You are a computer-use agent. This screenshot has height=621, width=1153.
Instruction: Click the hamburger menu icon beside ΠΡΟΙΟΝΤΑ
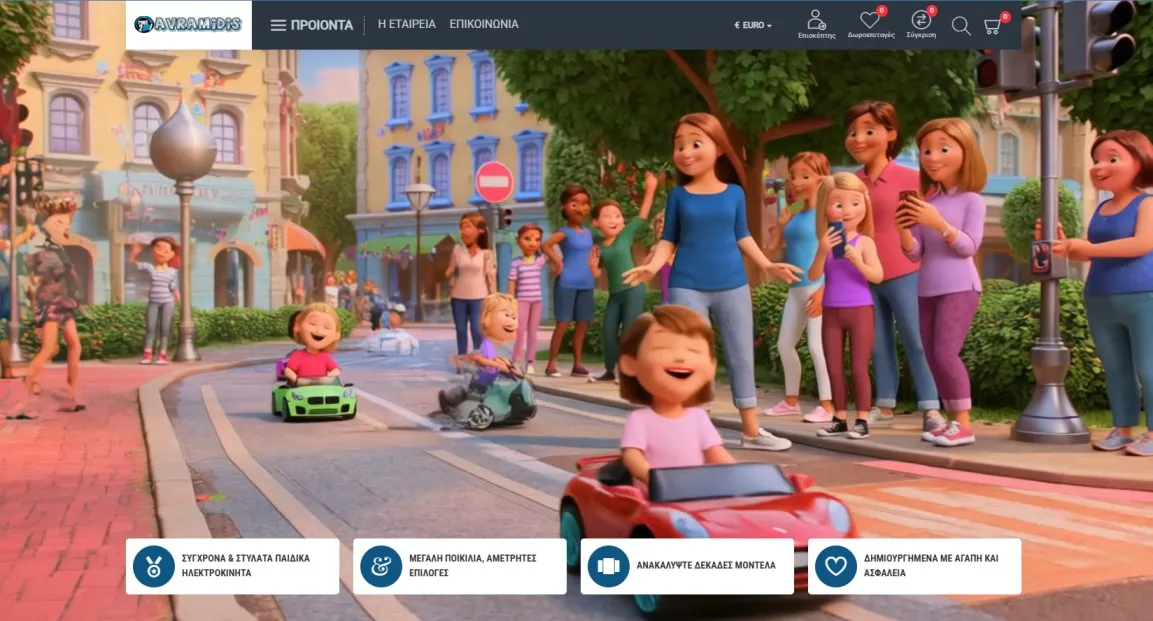coord(278,24)
